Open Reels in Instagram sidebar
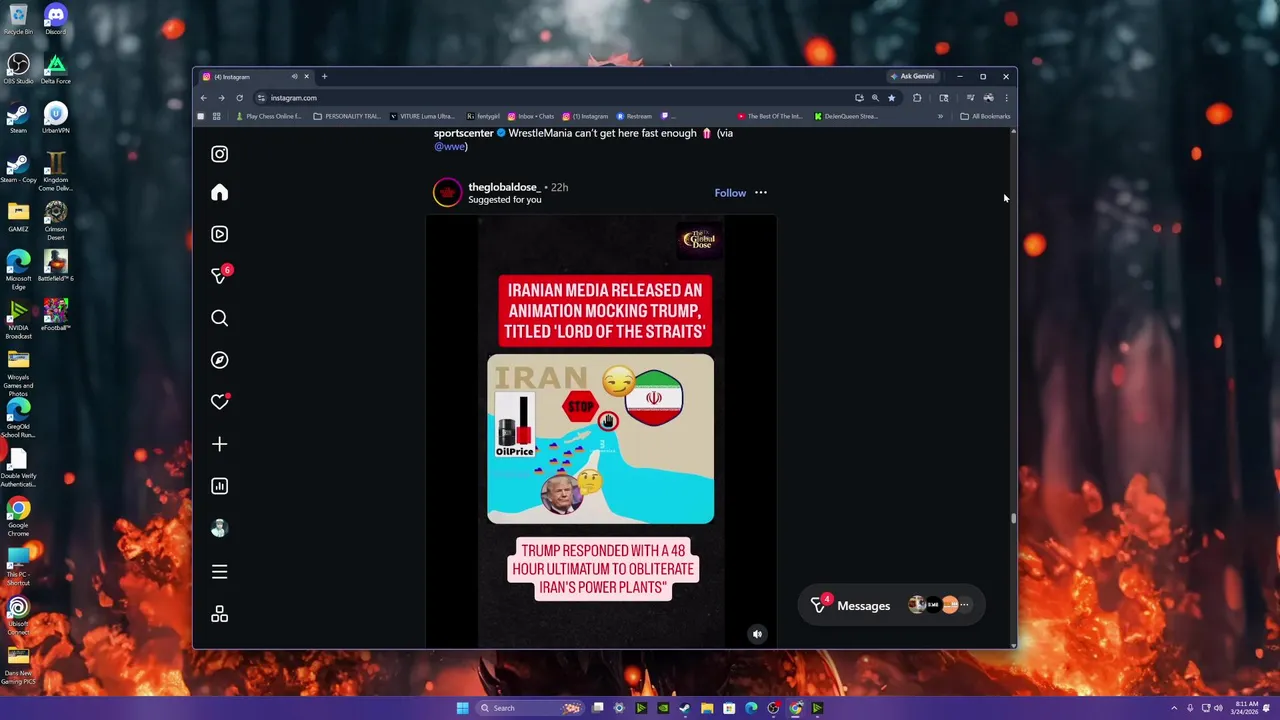Viewport: 1280px width, 720px height. click(x=219, y=234)
